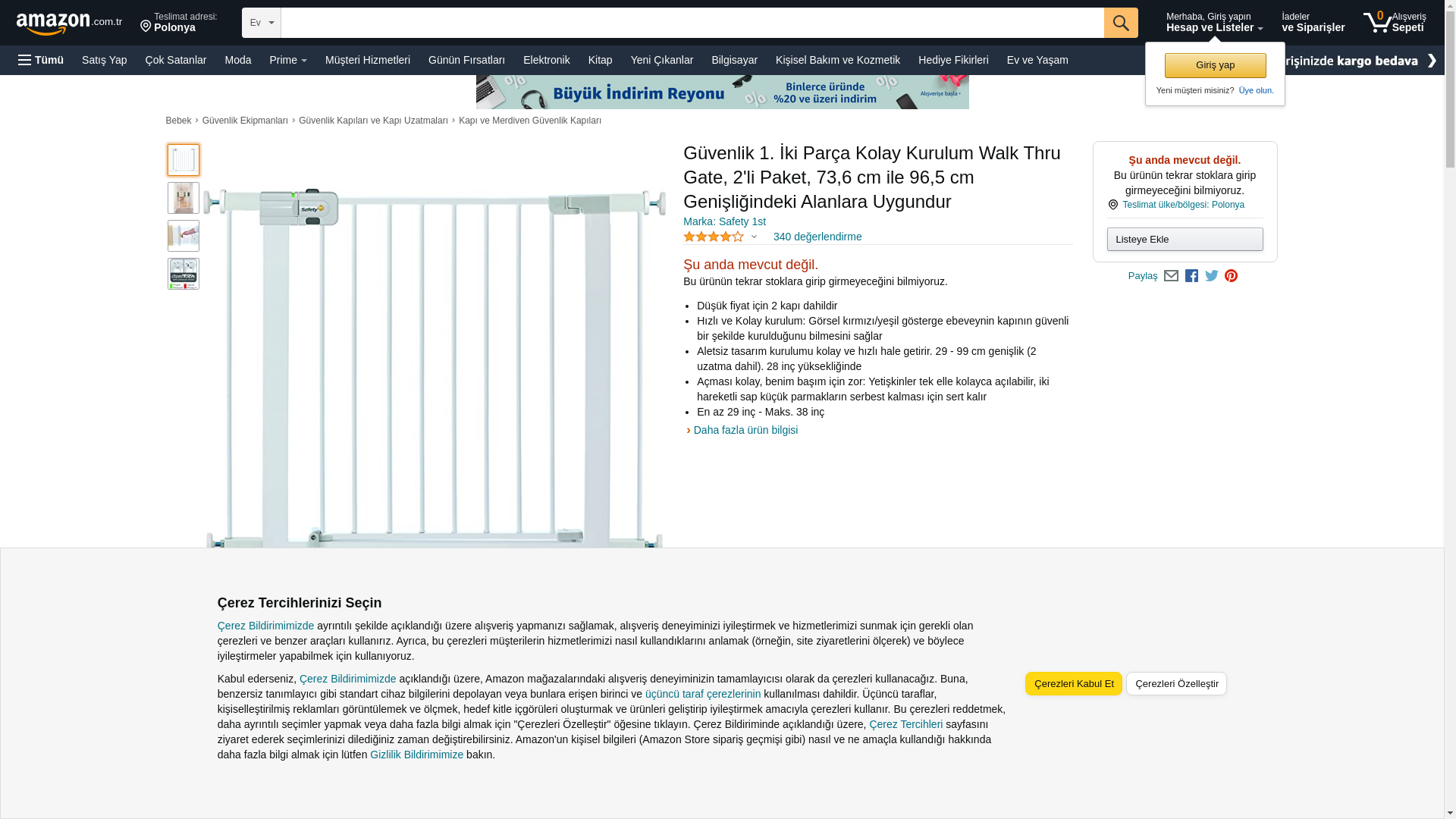Share product on Facebook icon
This screenshot has height=819, width=1456.
[1191, 276]
